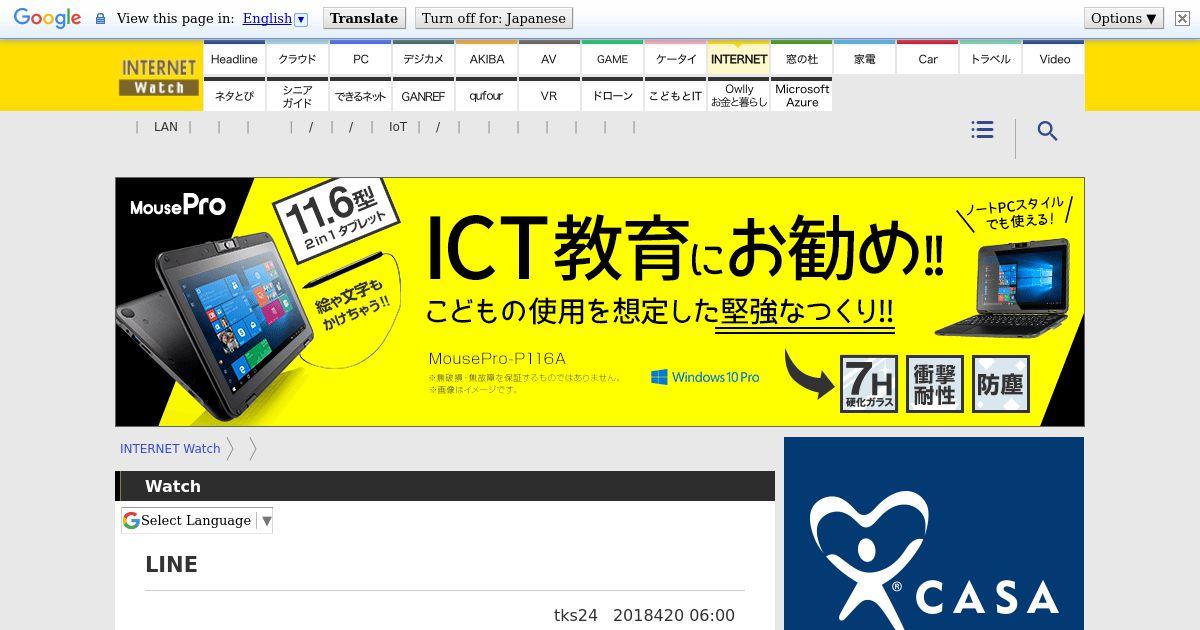The image size is (1200, 630).
Task: Open the ネタとぴ tab
Action: coord(234,95)
